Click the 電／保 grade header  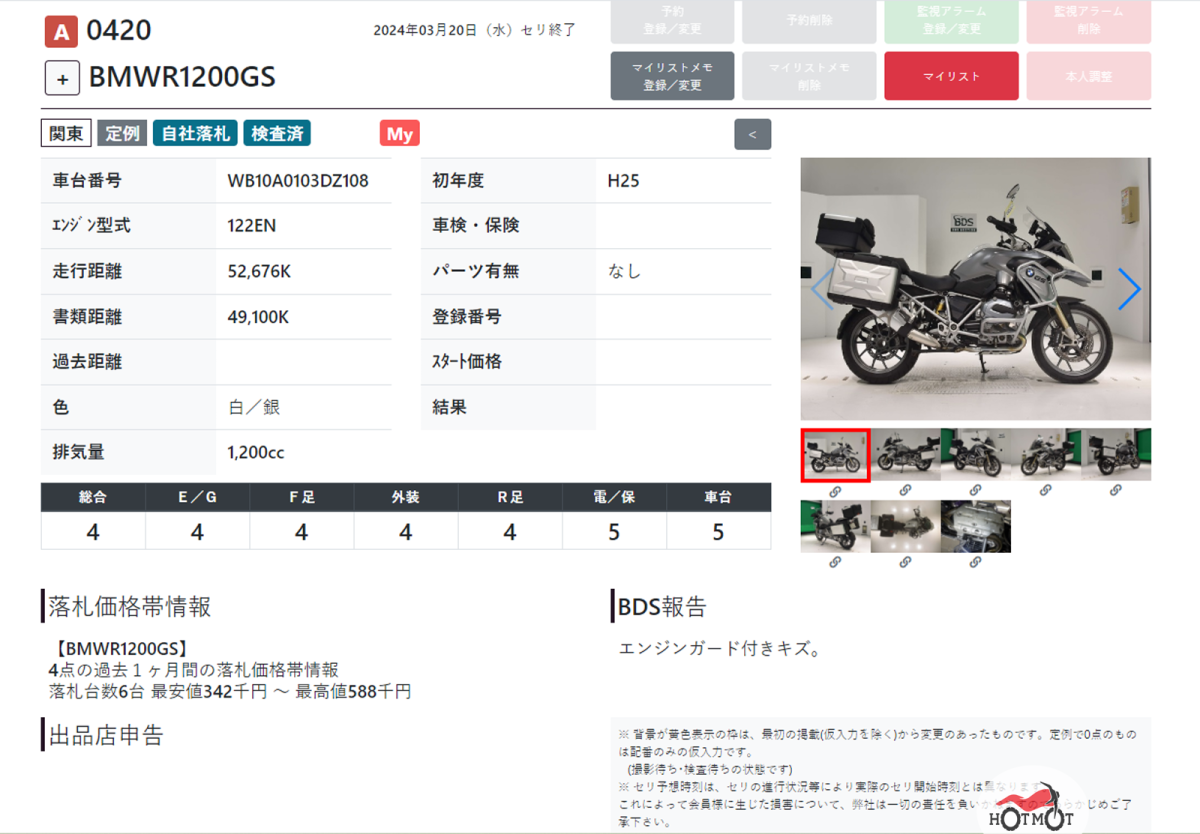click(614, 497)
